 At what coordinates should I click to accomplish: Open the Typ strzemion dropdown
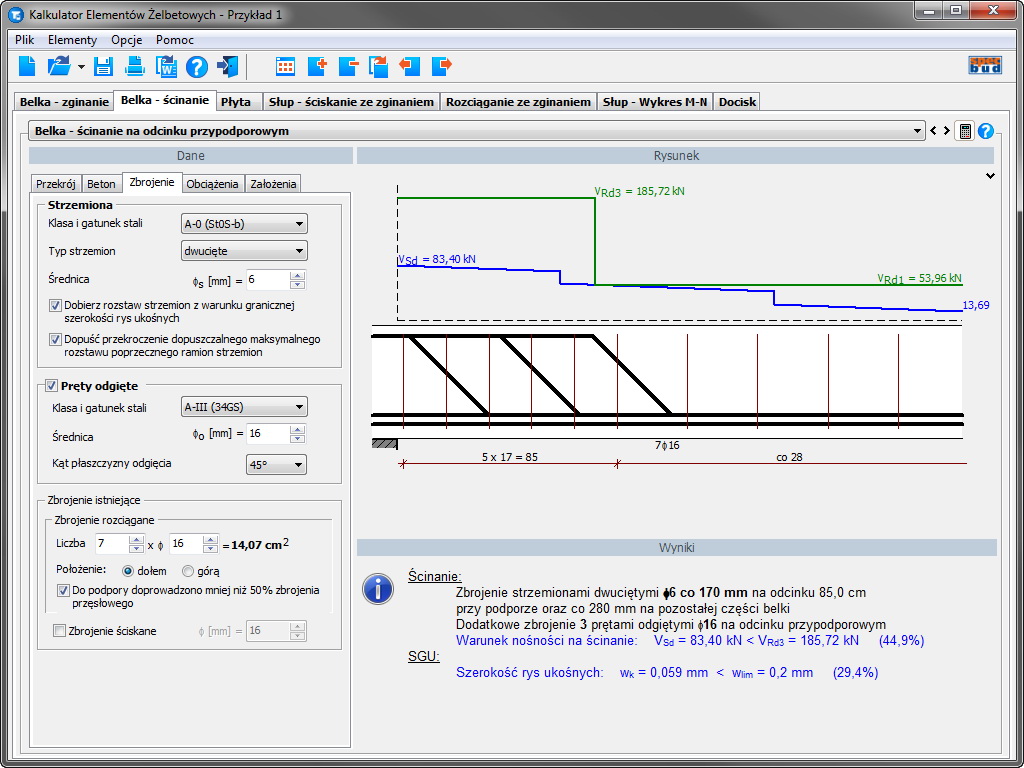point(244,251)
